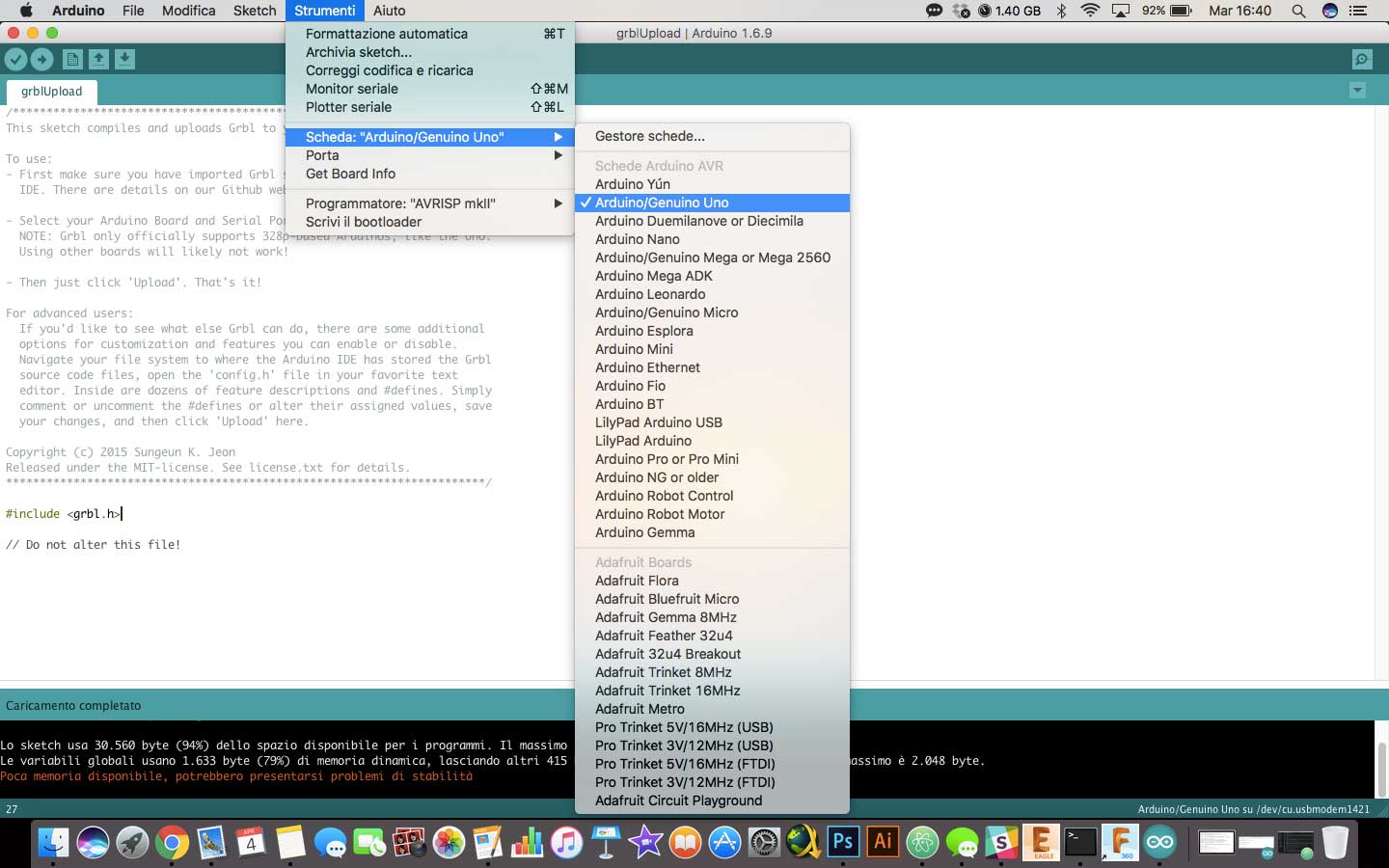Choose Get Board Info
The image size is (1389, 868).
pos(430,174)
